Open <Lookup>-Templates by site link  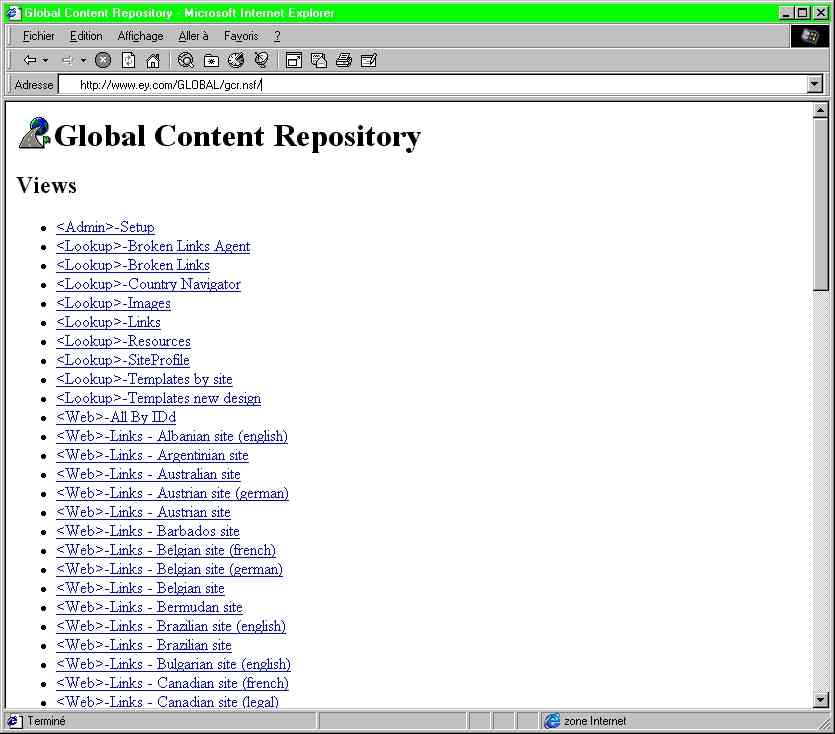pyautogui.click(x=144, y=379)
